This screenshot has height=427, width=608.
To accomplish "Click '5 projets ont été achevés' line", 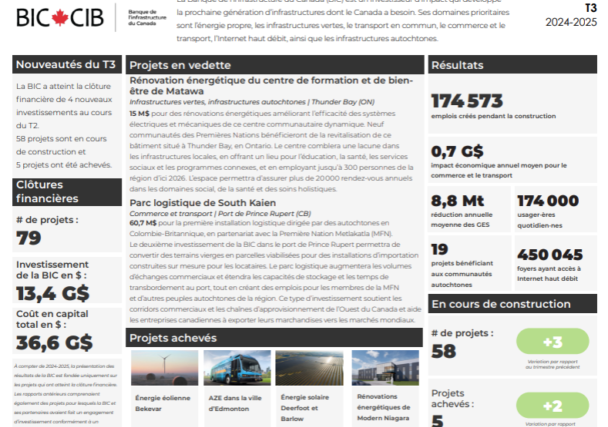I will click(64, 165).
